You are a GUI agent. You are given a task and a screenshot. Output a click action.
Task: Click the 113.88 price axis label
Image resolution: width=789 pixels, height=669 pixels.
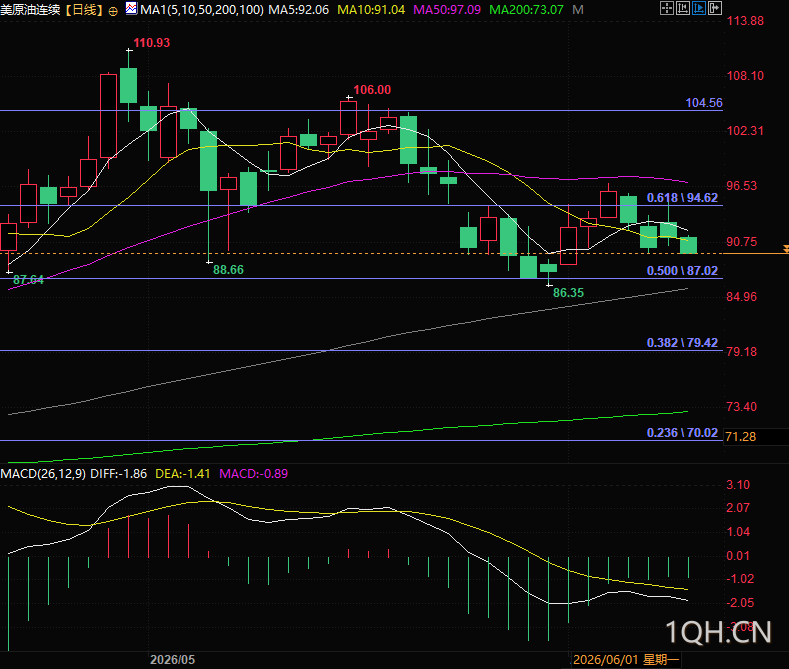coord(745,21)
